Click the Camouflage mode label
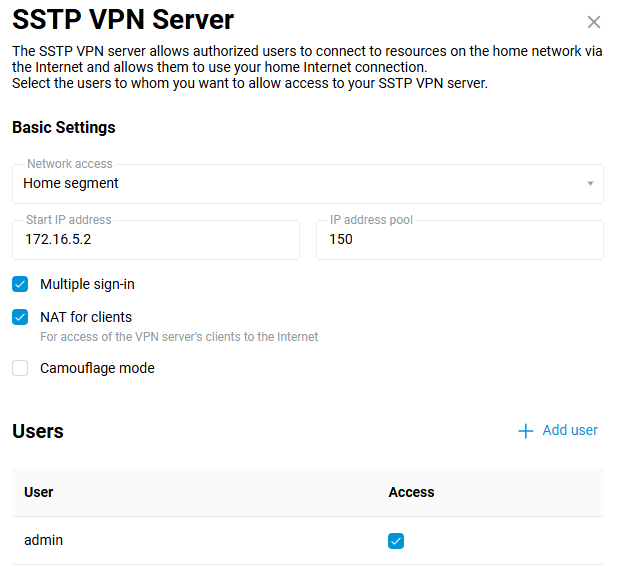This screenshot has width=618, height=570. click(97, 368)
